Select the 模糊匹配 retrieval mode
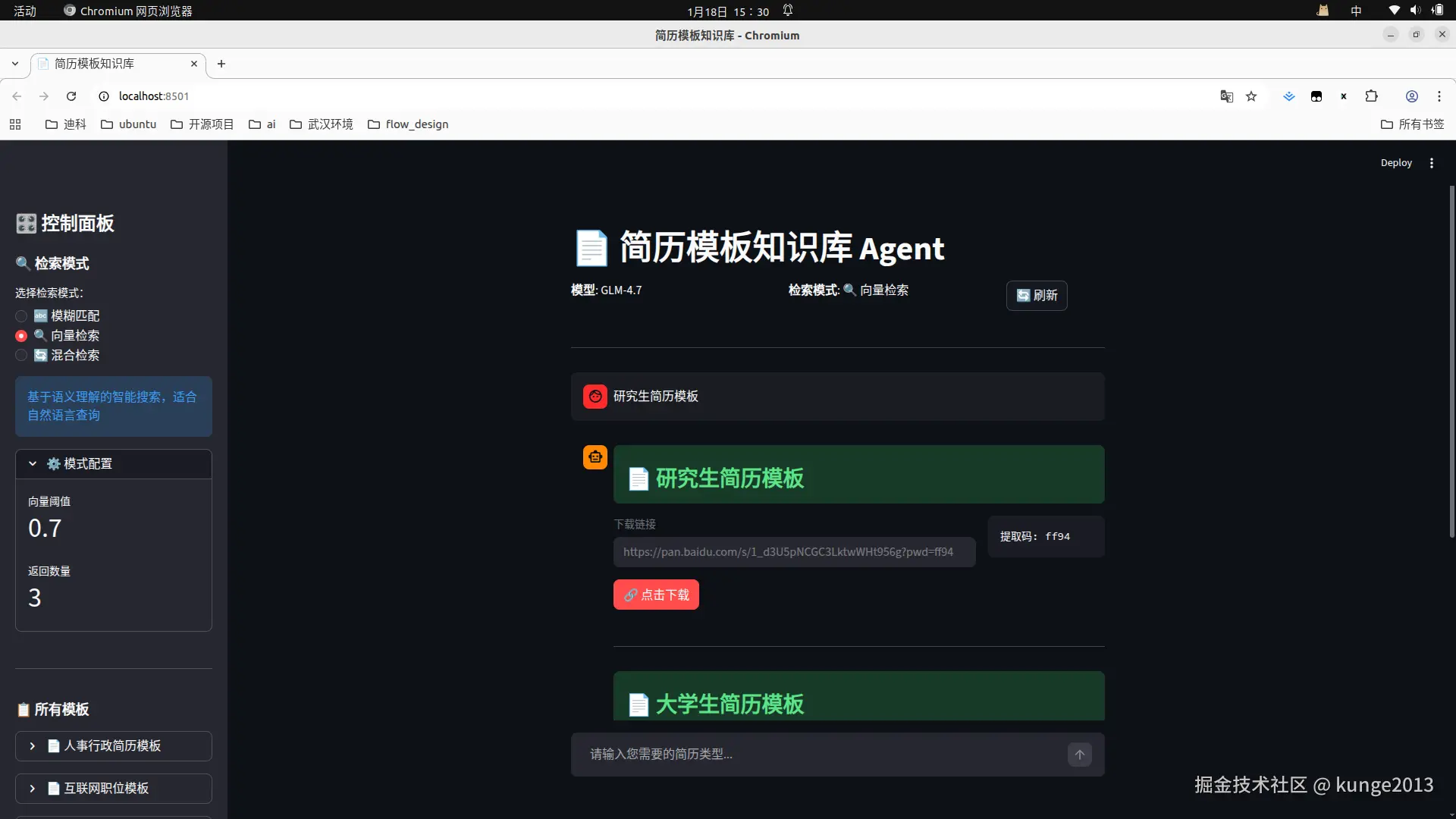The image size is (1456, 819). tap(20, 315)
